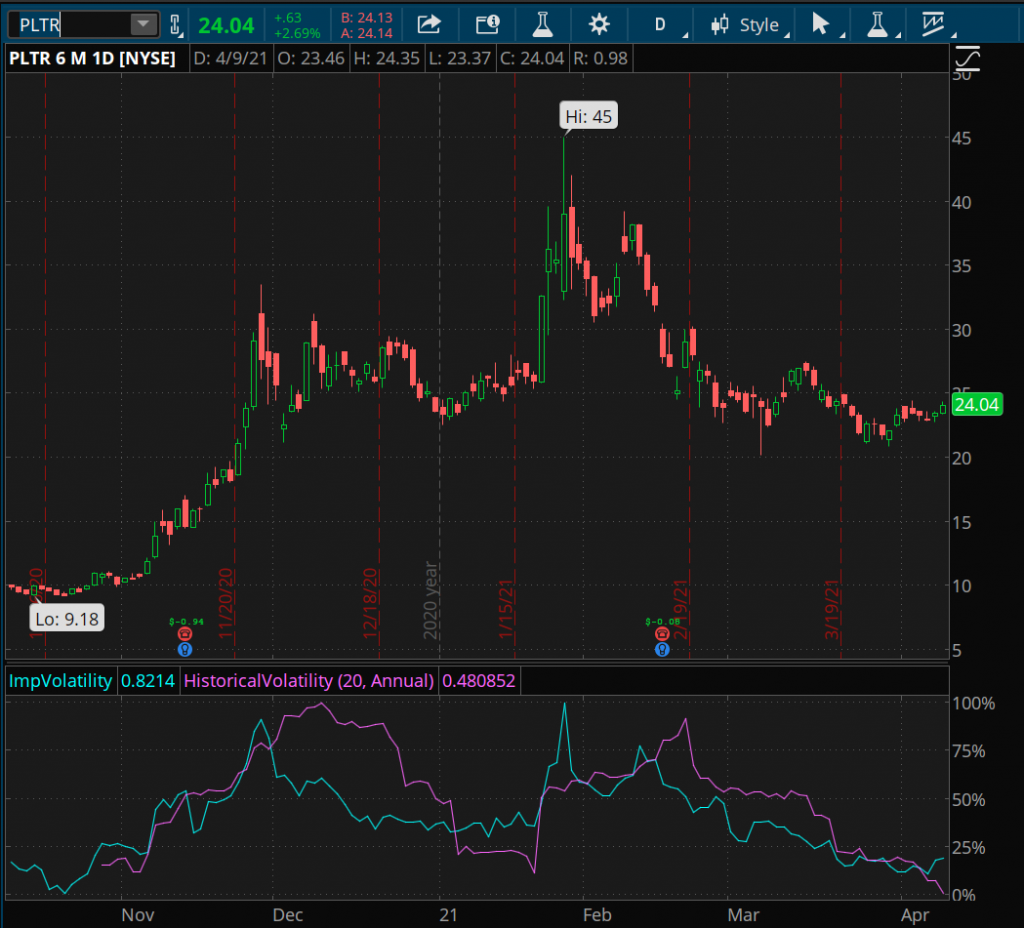Click the PLTR 6 M 1D [NYSE] chart title
1024x928 pixels.
[92, 59]
